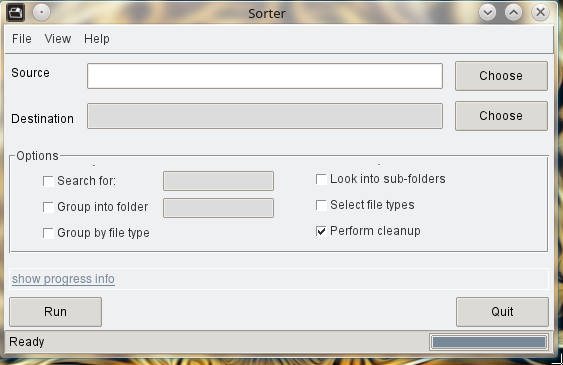Click the show progress info link
Screen dimensions: 563x365
[63, 279]
